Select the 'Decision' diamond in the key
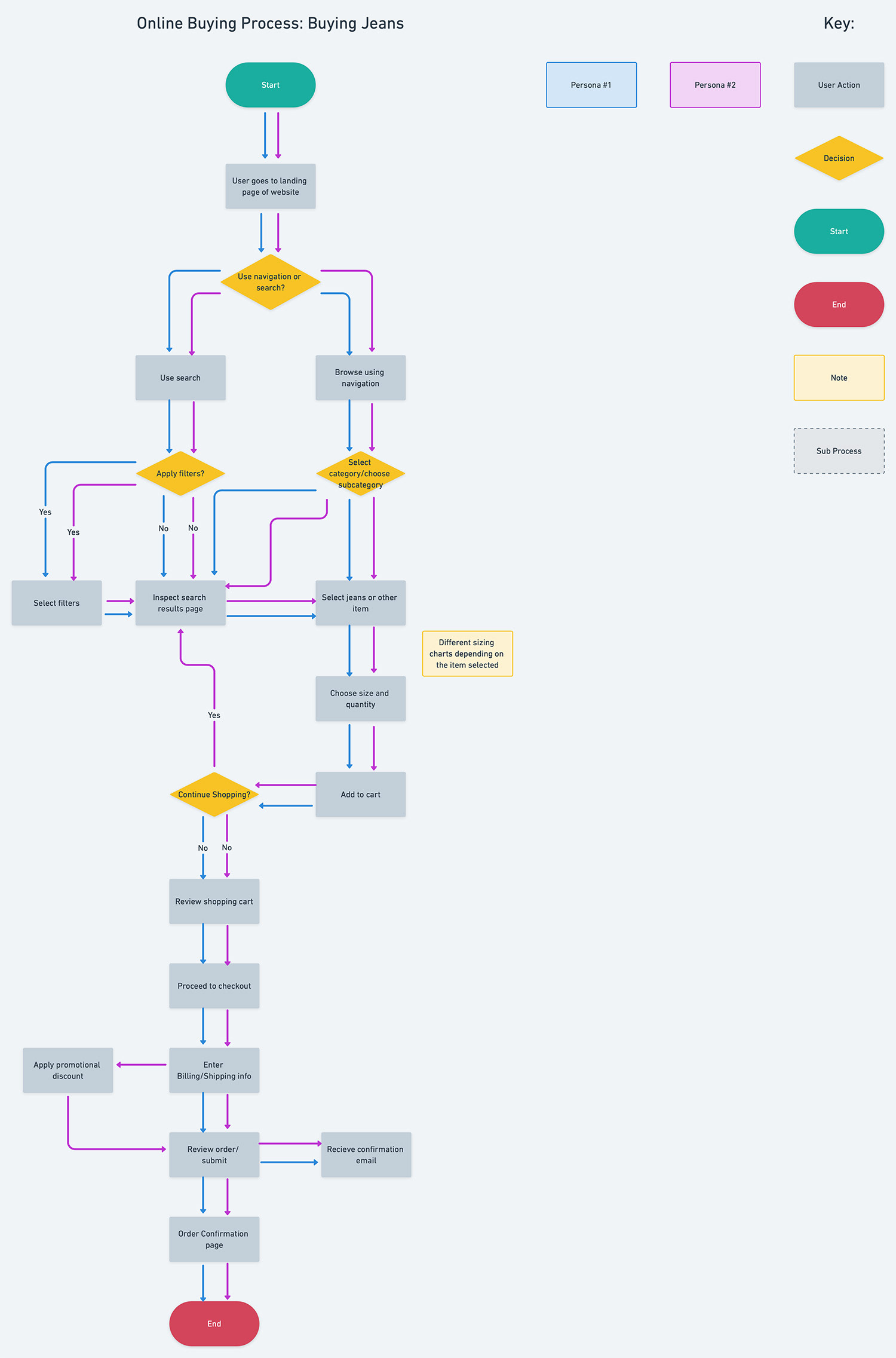Image resolution: width=896 pixels, height=1358 pixels. [839, 158]
